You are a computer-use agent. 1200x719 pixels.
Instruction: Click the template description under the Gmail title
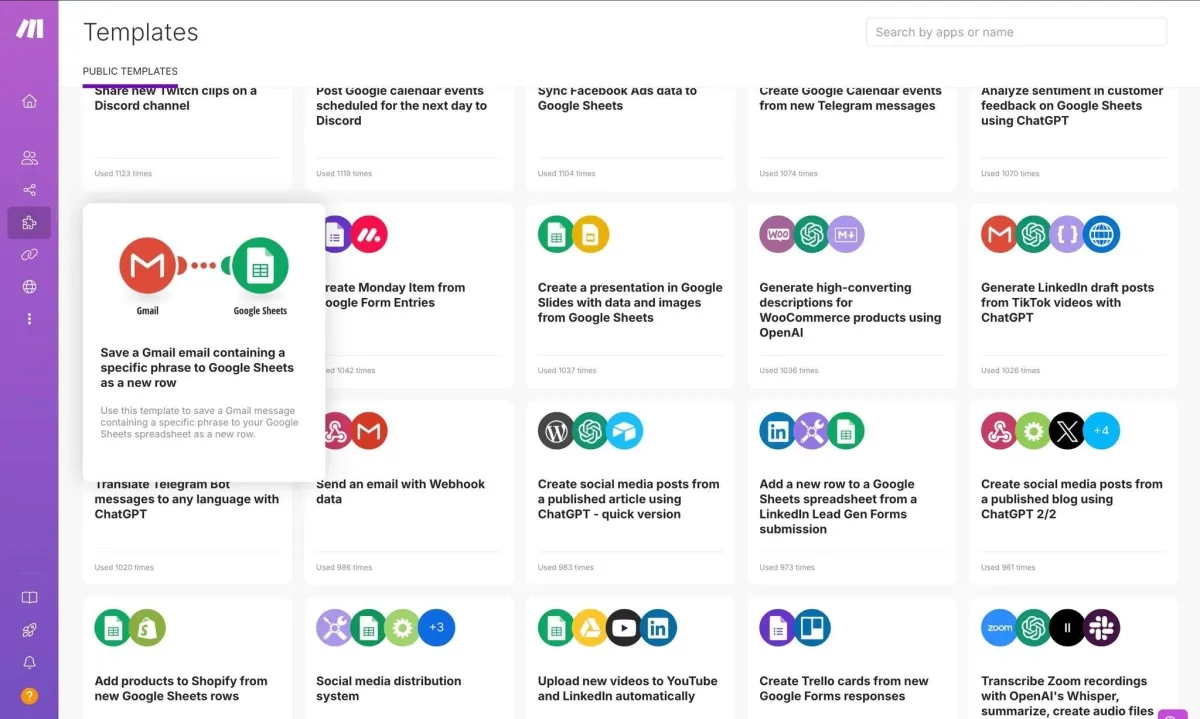(199, 422)
